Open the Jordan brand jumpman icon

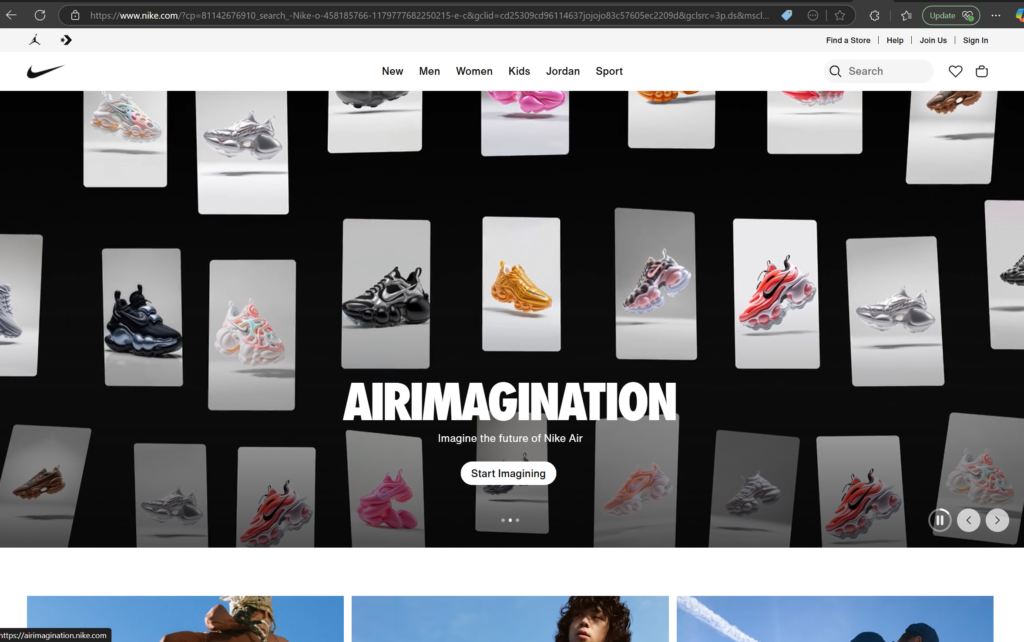click(36, 40)
